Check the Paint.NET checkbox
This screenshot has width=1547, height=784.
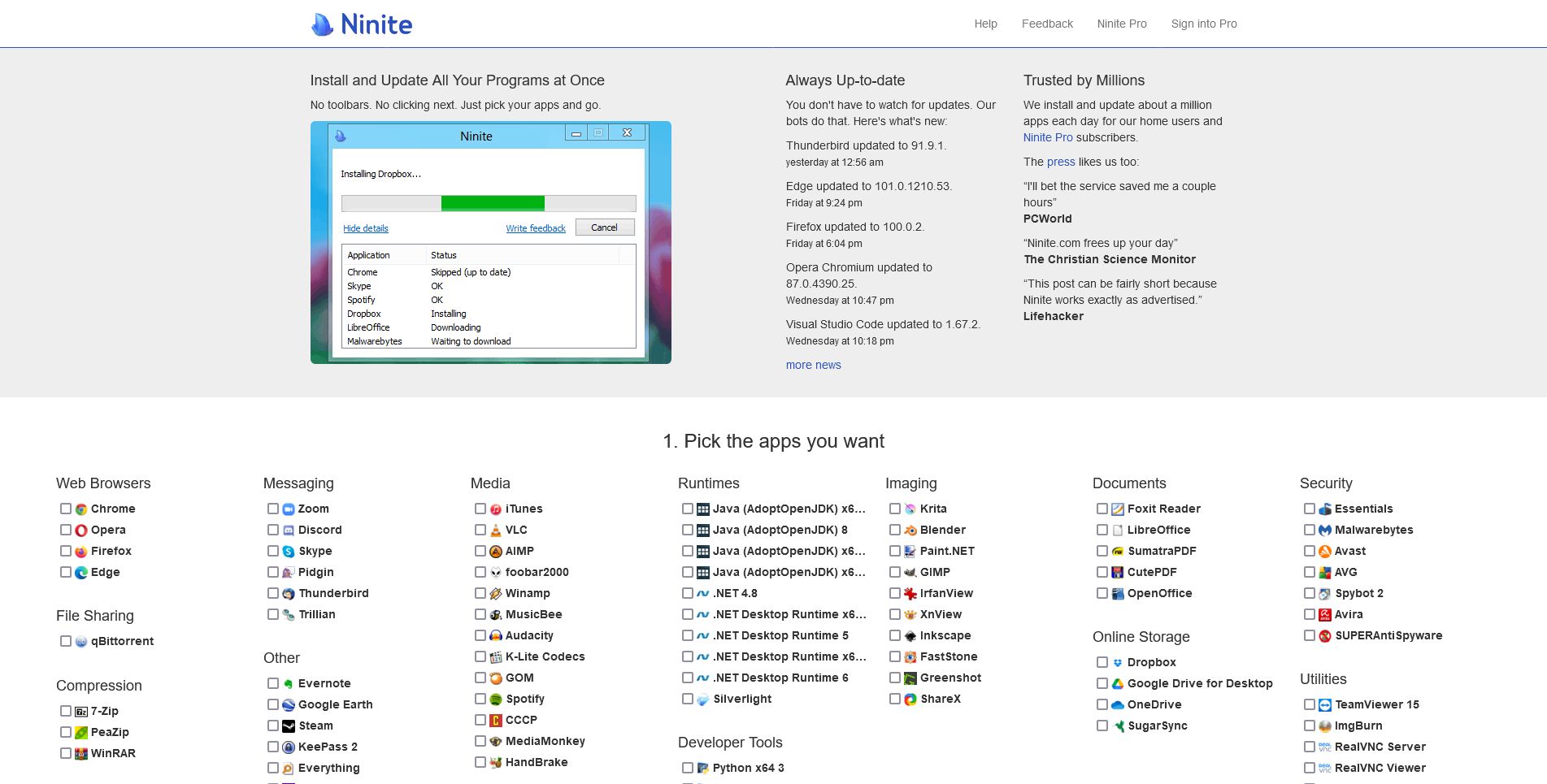tap(895, 551)
